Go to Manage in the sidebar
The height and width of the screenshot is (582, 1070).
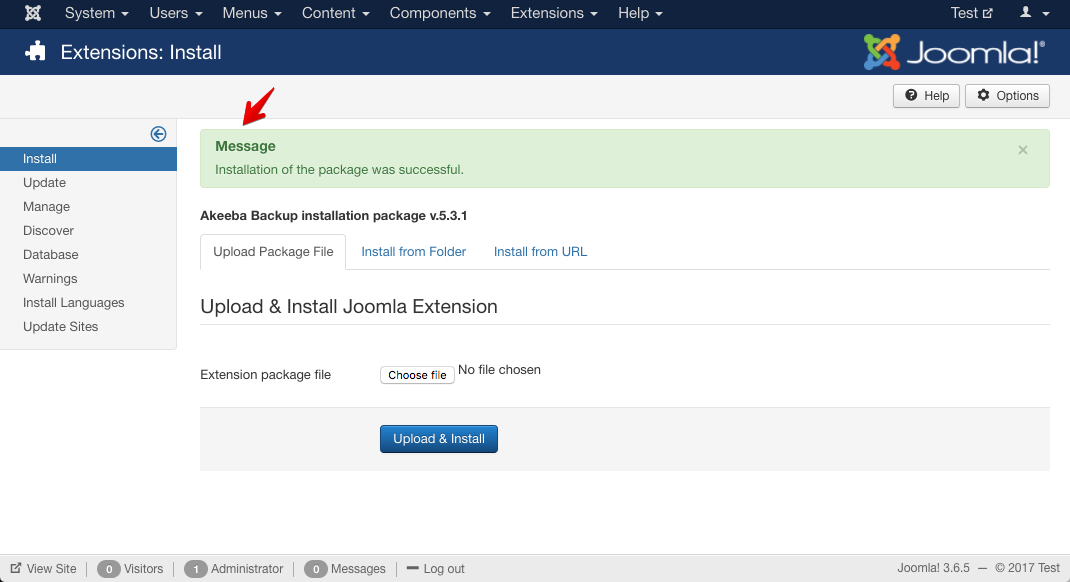[47, 207]
